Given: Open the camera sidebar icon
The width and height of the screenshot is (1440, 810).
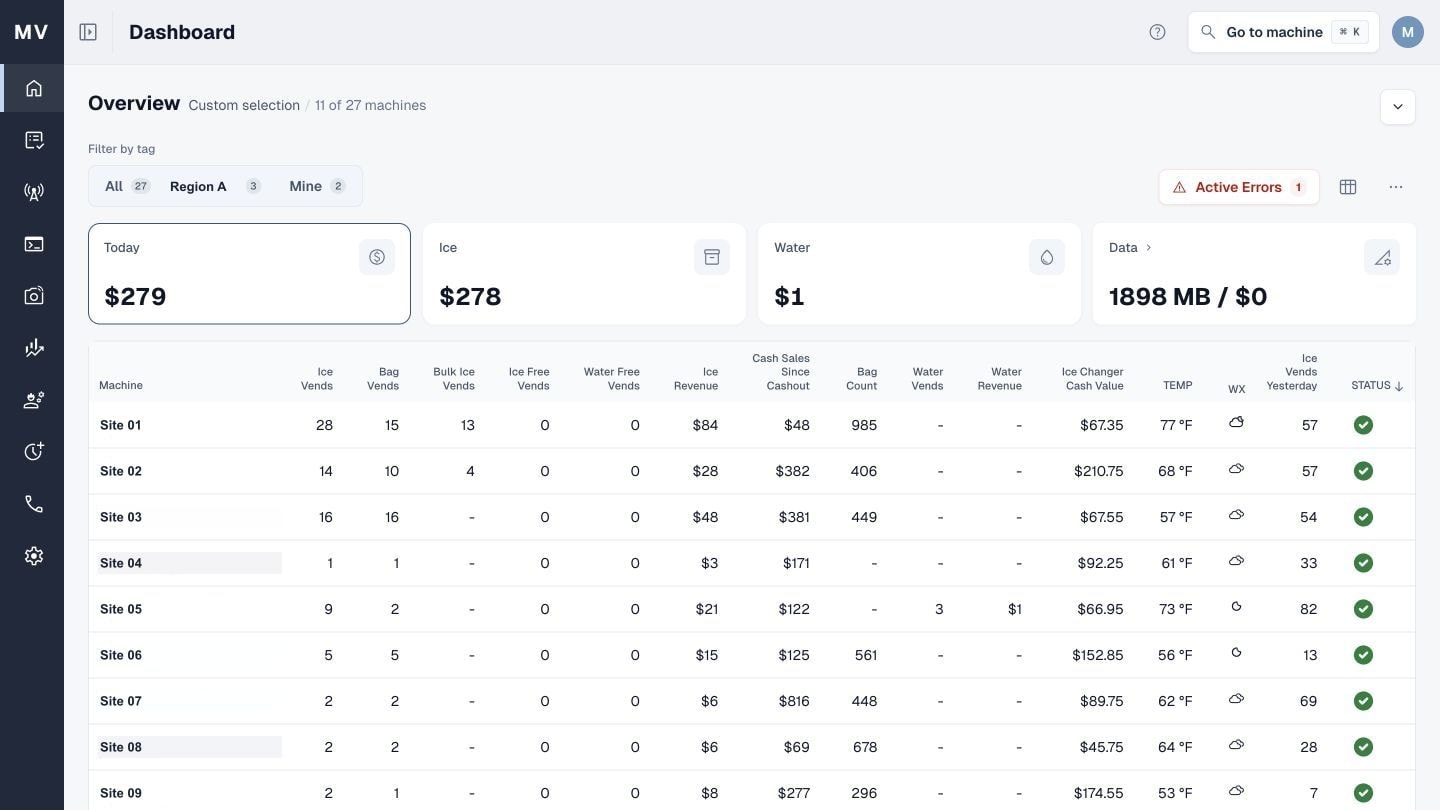Looking at the screenshot, I should [x=34, y=296].
